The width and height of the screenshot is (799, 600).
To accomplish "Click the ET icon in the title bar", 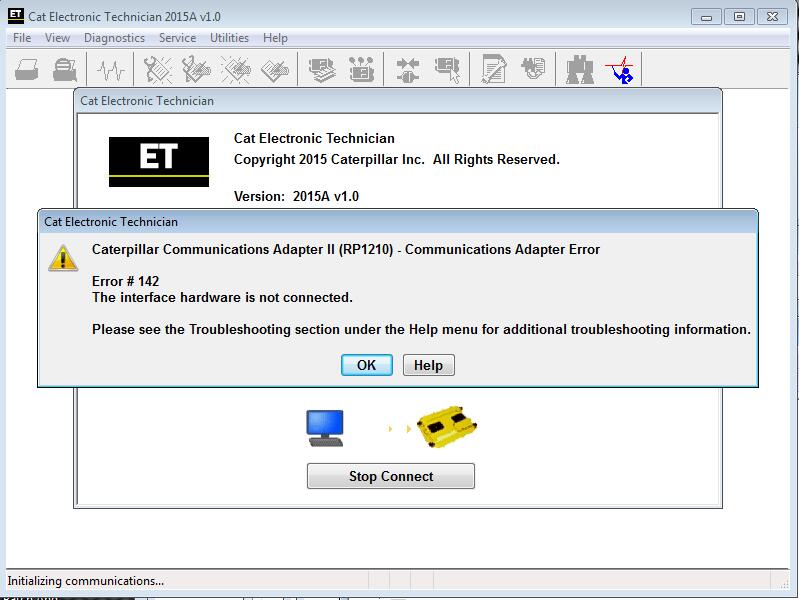I will (x=16, y=16).
